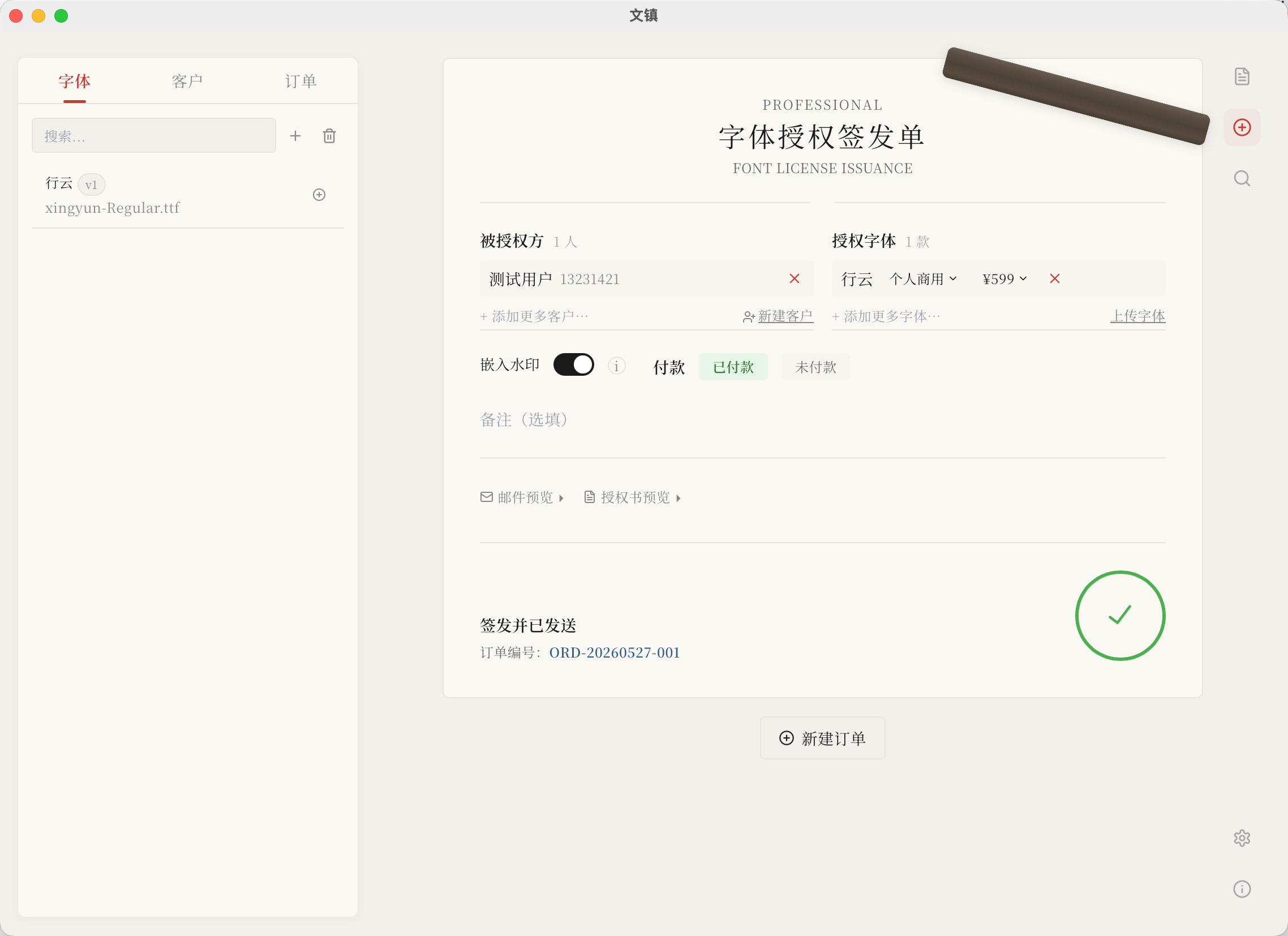Click 新建订单 button
Viewport: 1288px width, 936px height.
(x=822, y=738)
